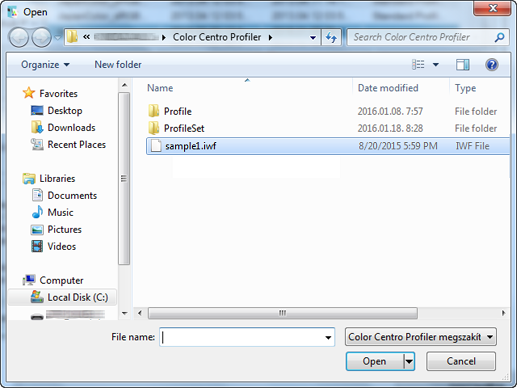Select Libraries in the navigation pane
This screenshot has width=517, height=388.
tap(57, 178)
